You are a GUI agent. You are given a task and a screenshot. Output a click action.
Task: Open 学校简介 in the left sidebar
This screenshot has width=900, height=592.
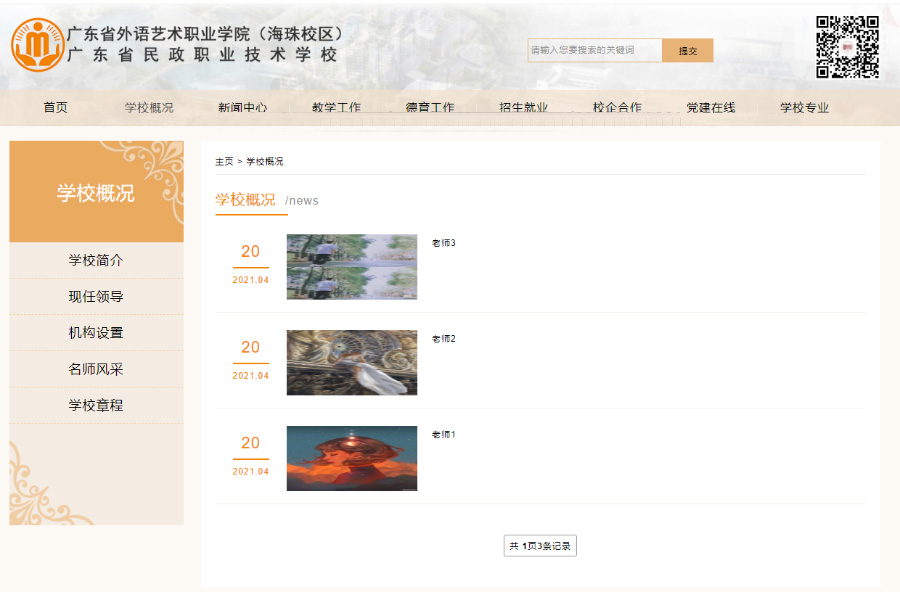pyautogui.click(x=96, y=260)
